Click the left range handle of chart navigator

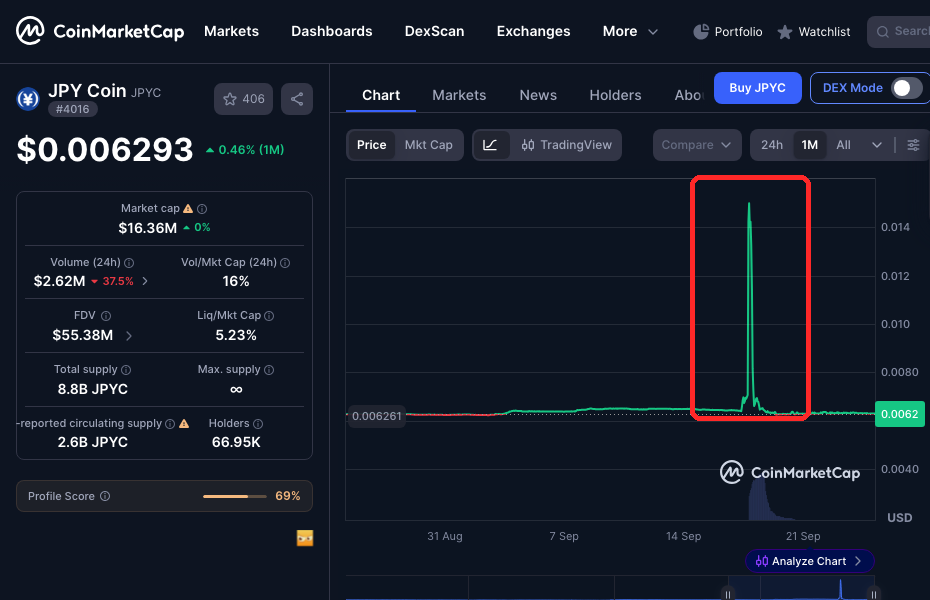pyautogui.click(x=728, y=593)
